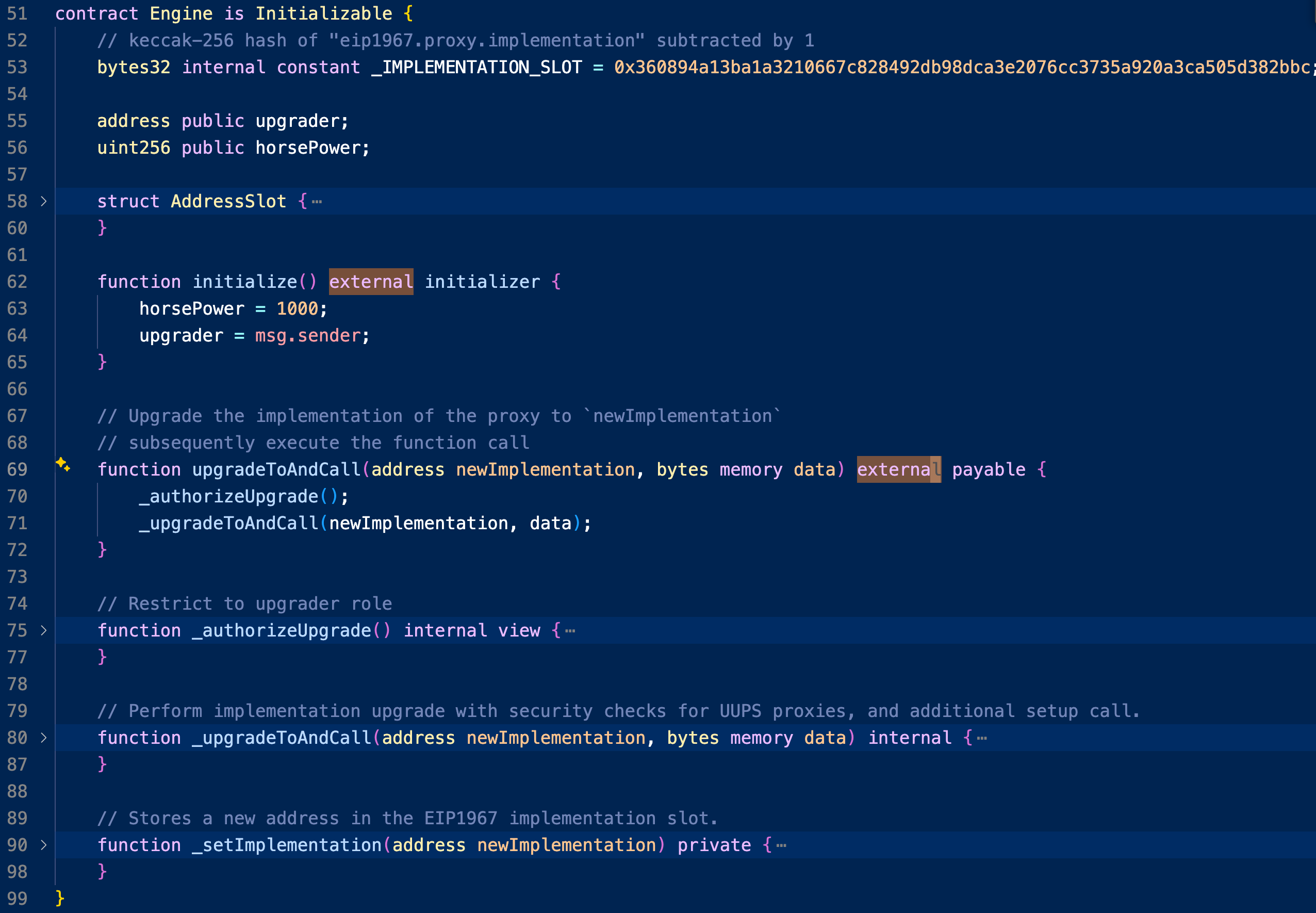The image size is (1316, 913).
Task: Expand the folded AddressSlot struct chevron
Action: click(x=43, y=201)
